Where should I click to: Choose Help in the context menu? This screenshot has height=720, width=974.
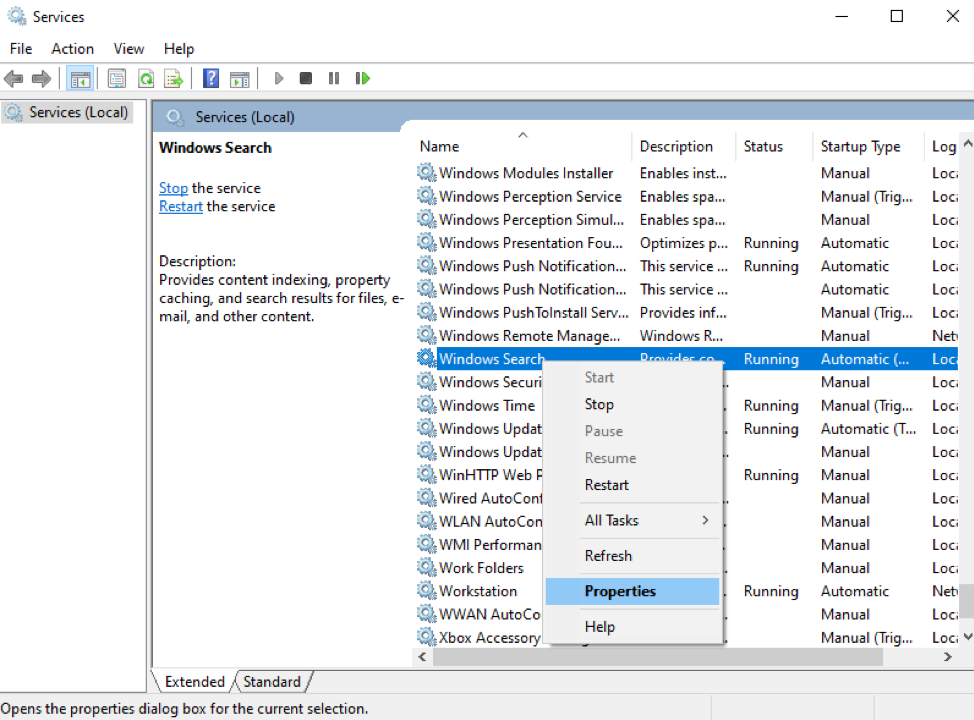(632, 627)
